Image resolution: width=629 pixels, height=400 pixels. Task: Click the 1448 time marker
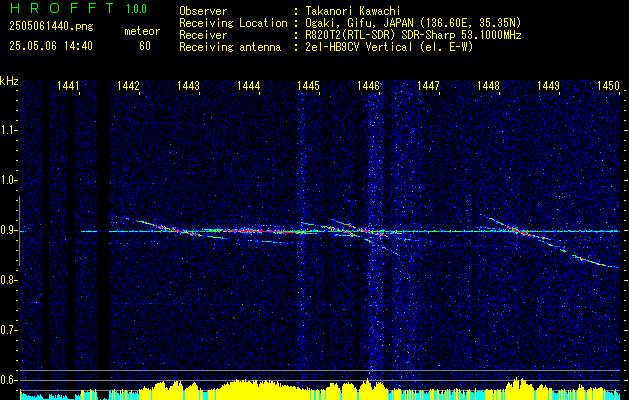pyautogui.click(x=488, y=85)
